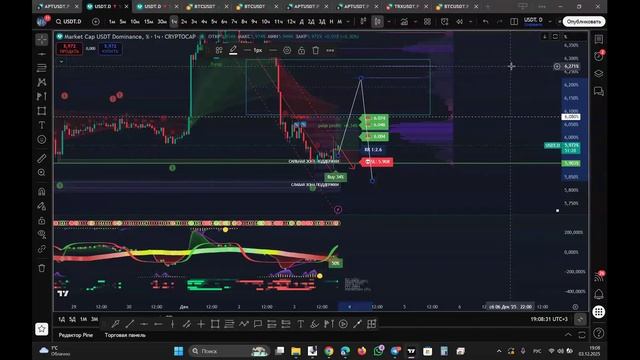Open the timeframe dropdown arrow after M
The height and width of the screenshot is (360, 640).
tap(348, 21)
